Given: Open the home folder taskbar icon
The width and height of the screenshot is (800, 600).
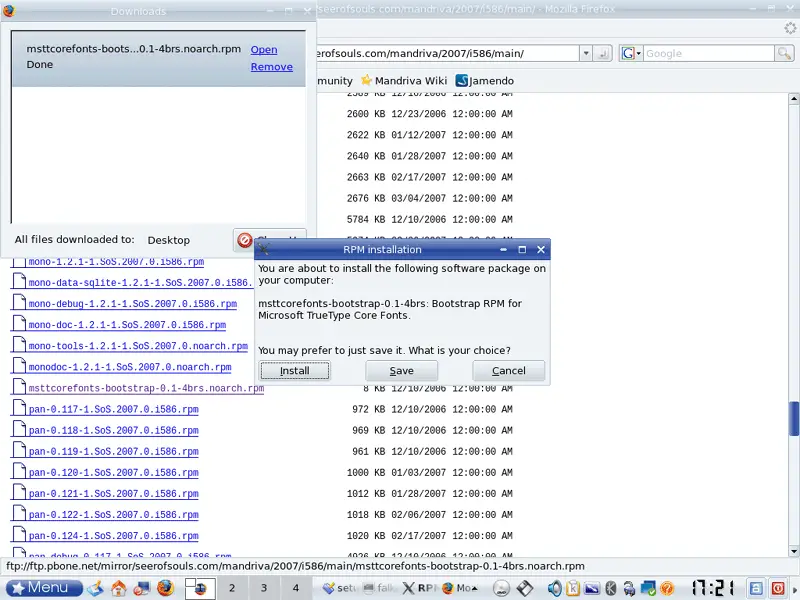Looking at the screenshot, I should click(x=118, y=588).
